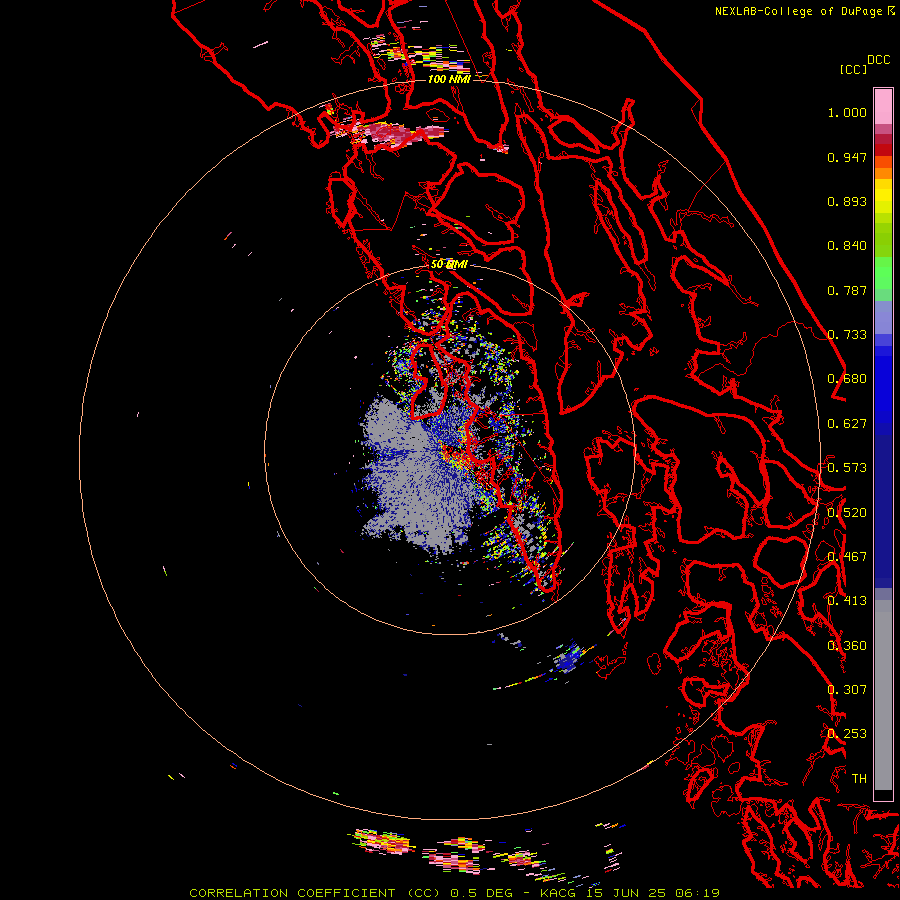
Task: Select the 0.840 scale value
Action: 847,246
